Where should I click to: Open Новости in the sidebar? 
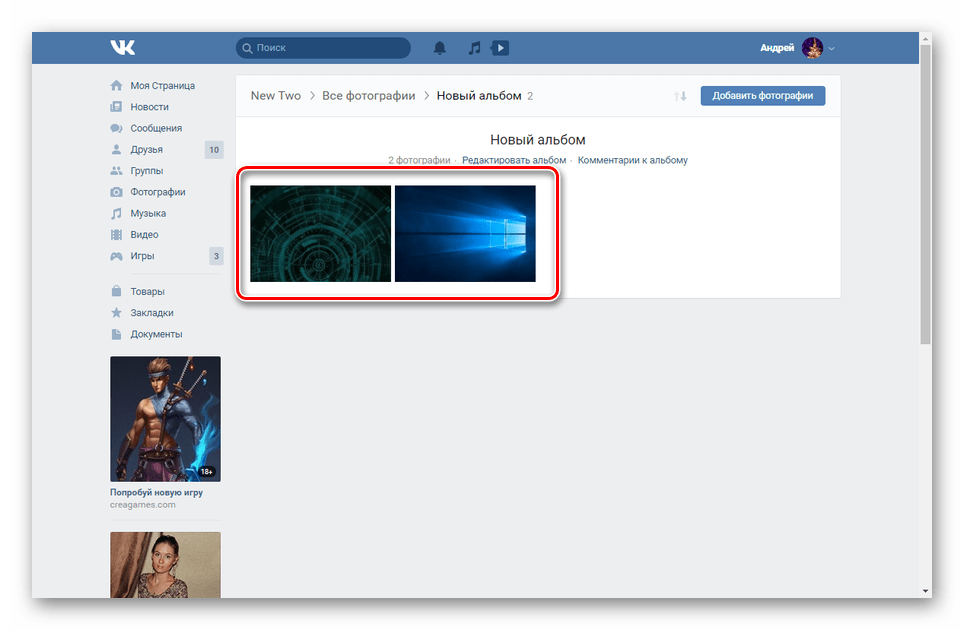pos(149,107)
